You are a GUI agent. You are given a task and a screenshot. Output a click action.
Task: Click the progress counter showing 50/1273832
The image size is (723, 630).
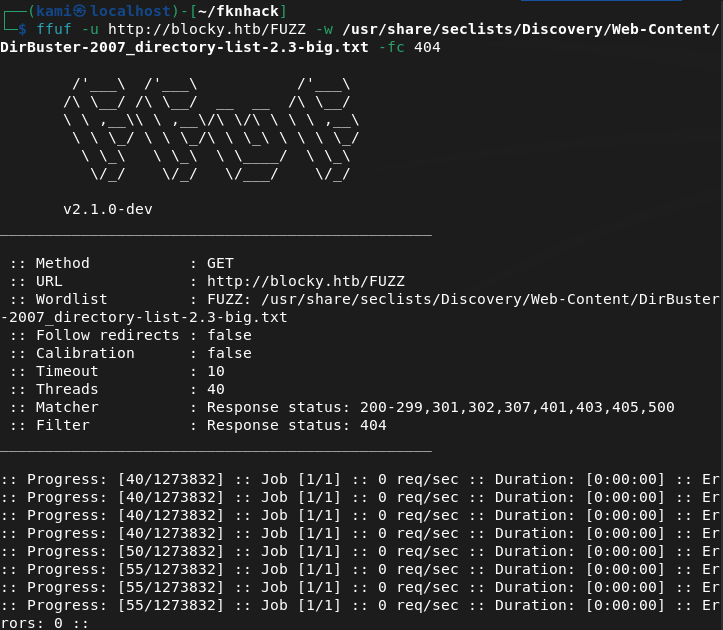tap(171, 551)
